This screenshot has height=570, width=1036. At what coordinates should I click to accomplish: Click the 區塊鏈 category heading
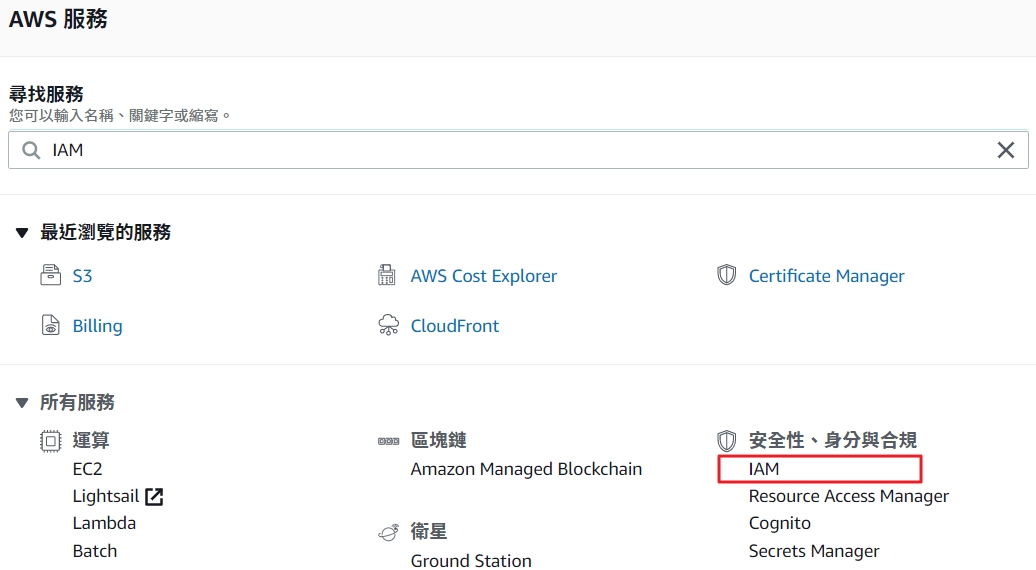(x=439, y=441)
